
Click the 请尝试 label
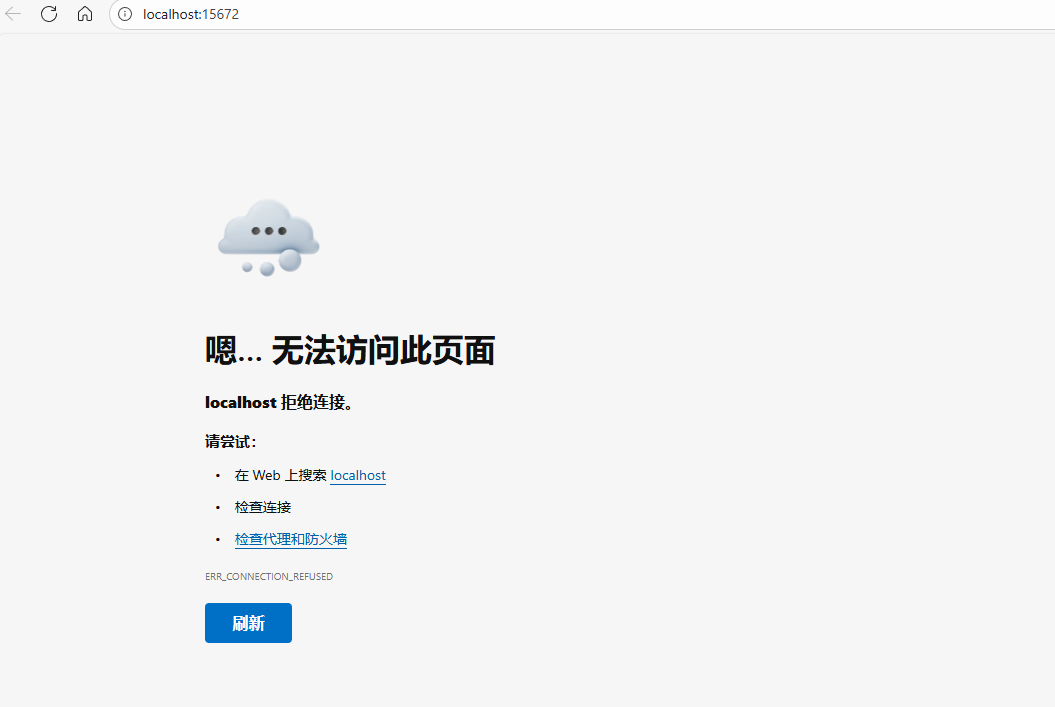pos(231,442)
